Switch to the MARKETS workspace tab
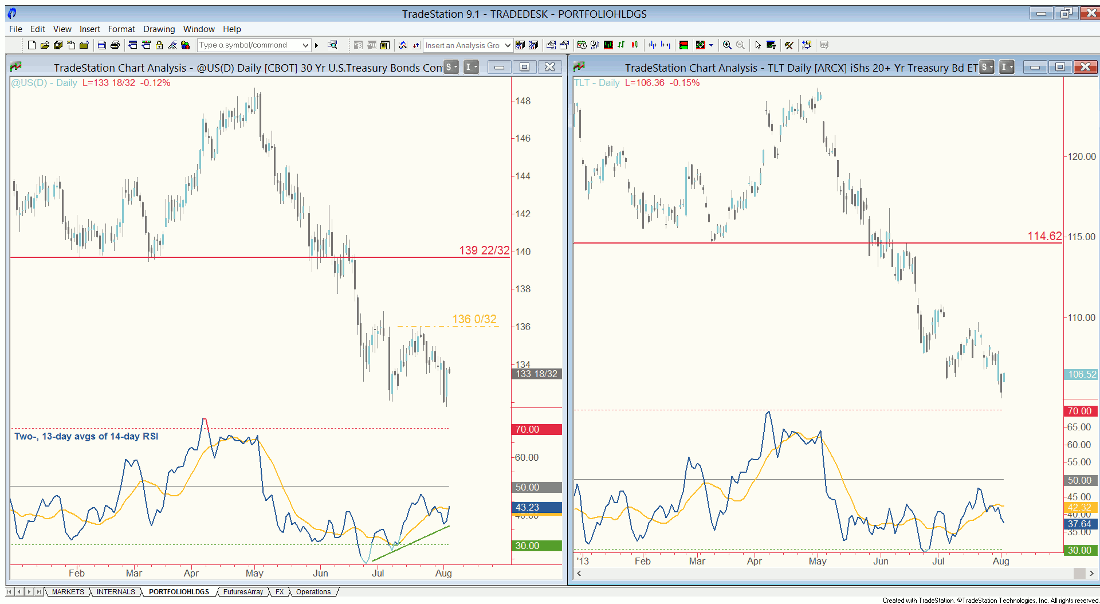Viewport: 1100px width, 604px height. tap(67, 592)
